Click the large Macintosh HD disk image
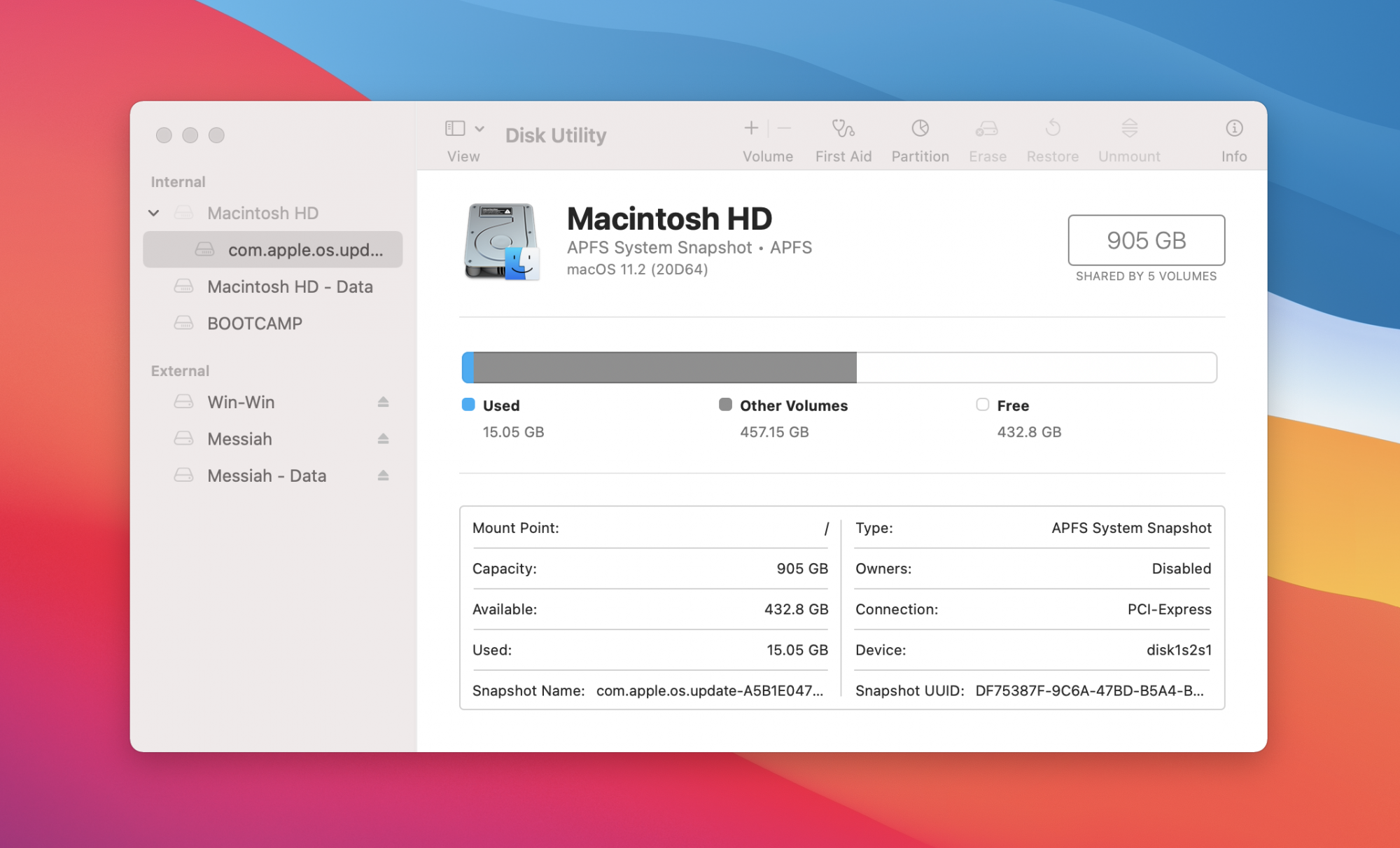 coord(502,242)
